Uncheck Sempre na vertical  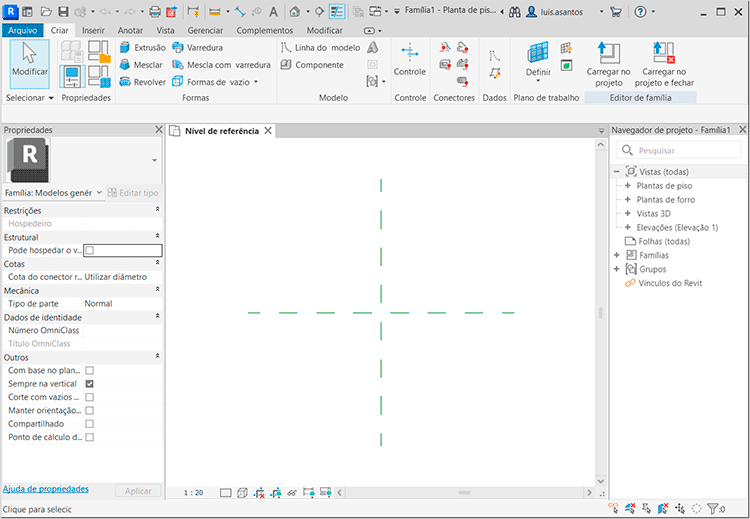click(90, 384)
